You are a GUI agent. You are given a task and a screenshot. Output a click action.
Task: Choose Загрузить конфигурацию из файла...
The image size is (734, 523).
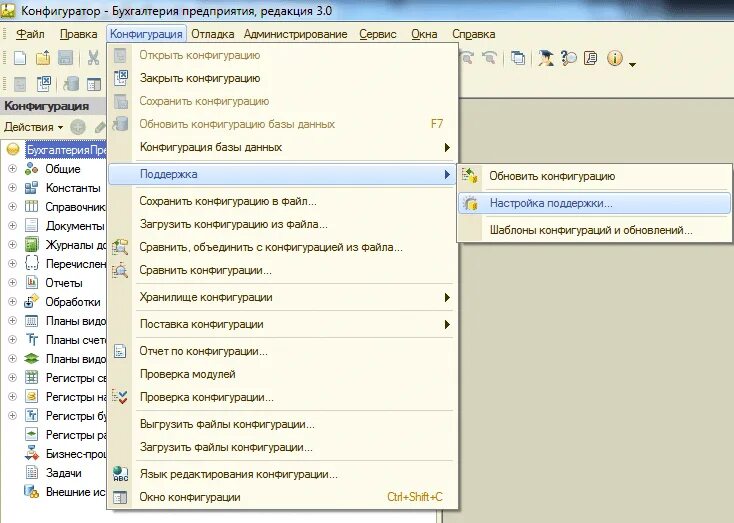[x=282, y=224]
